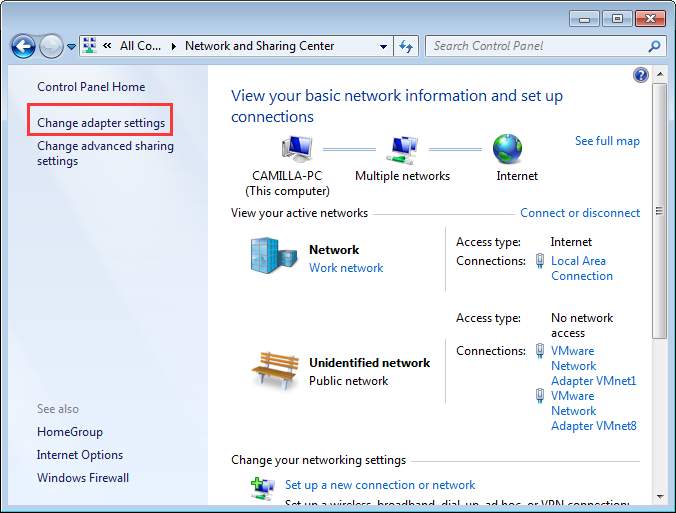Click the park bench Unidentified network icon
The image size is (676, 513).
tap(274, 370)
